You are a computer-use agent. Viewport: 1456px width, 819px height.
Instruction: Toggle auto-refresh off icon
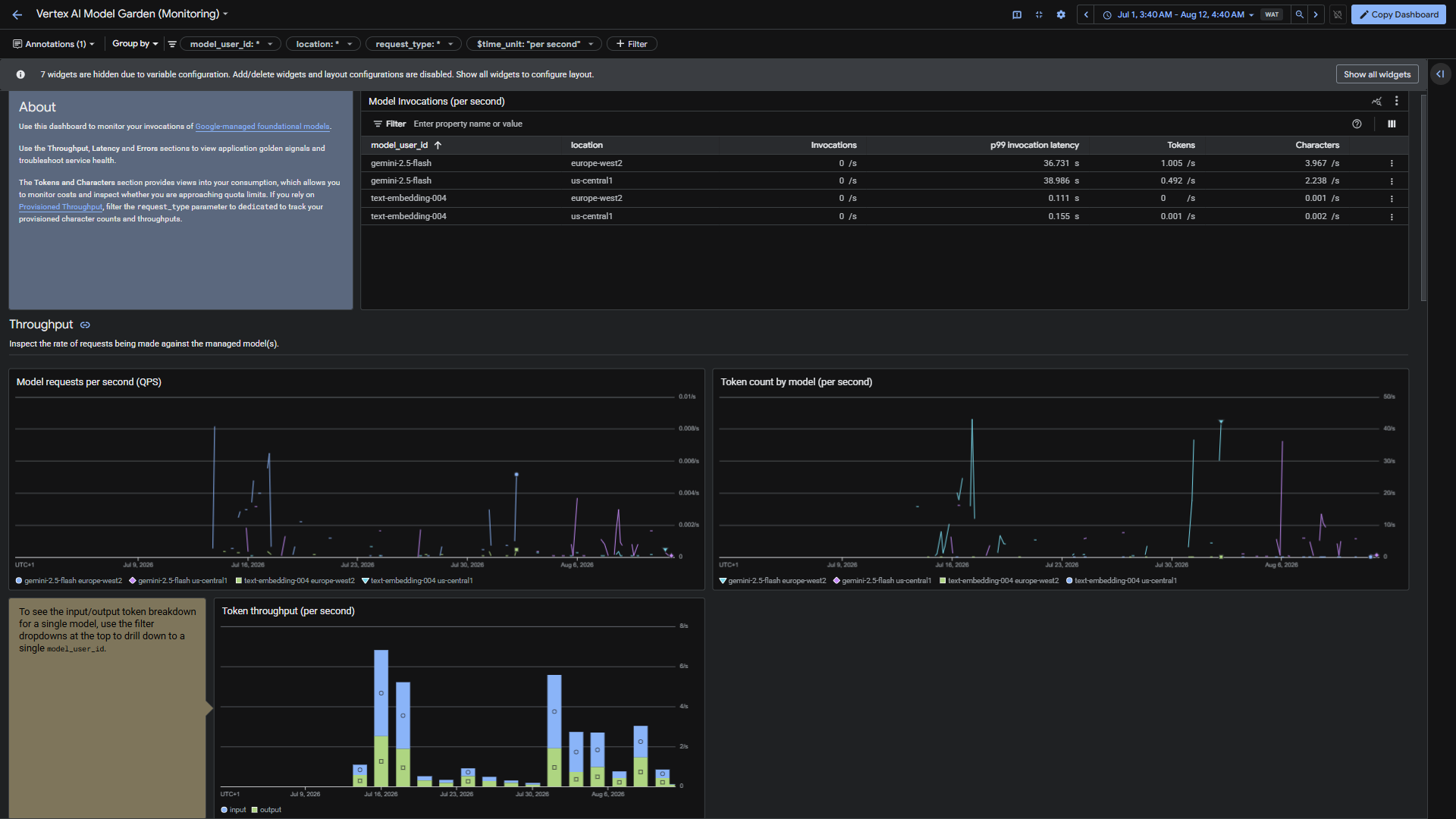(1338, 14)
